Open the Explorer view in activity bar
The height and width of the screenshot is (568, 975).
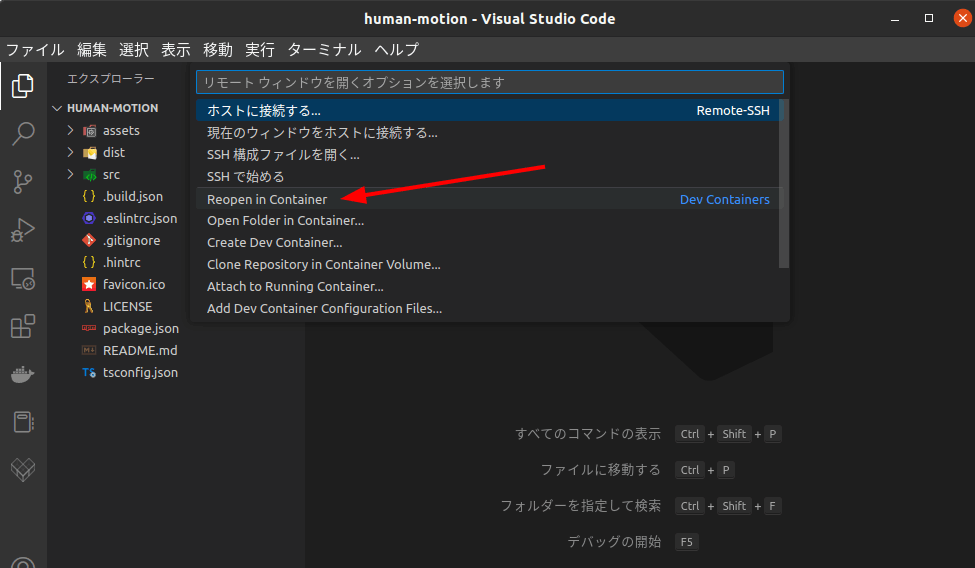point(23,86)
